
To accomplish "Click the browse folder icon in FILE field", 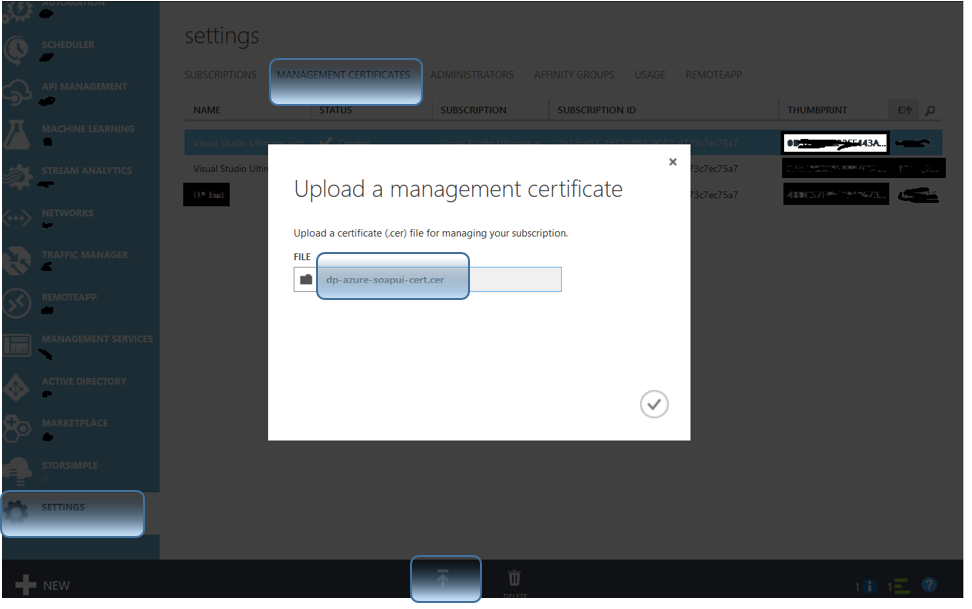I will point(305,279).
